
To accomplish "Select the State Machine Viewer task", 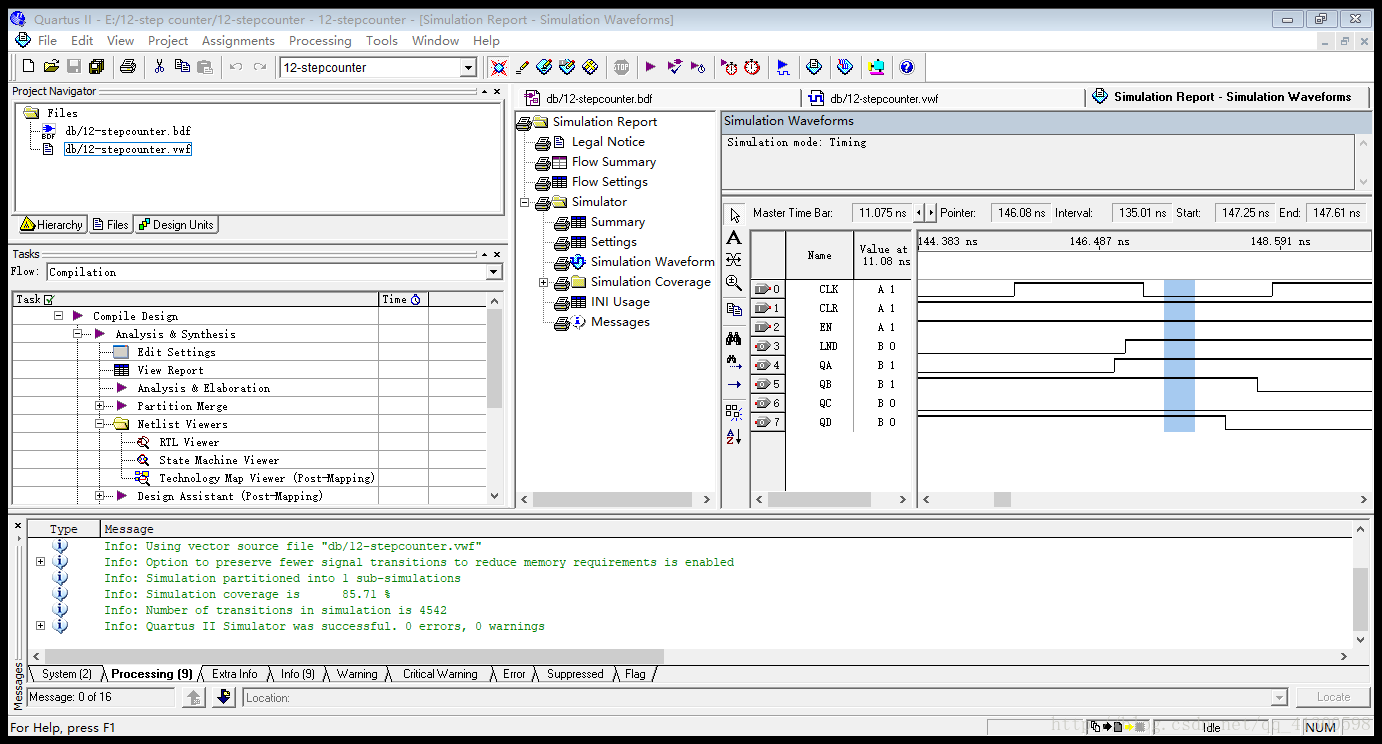I will point(219,460).
